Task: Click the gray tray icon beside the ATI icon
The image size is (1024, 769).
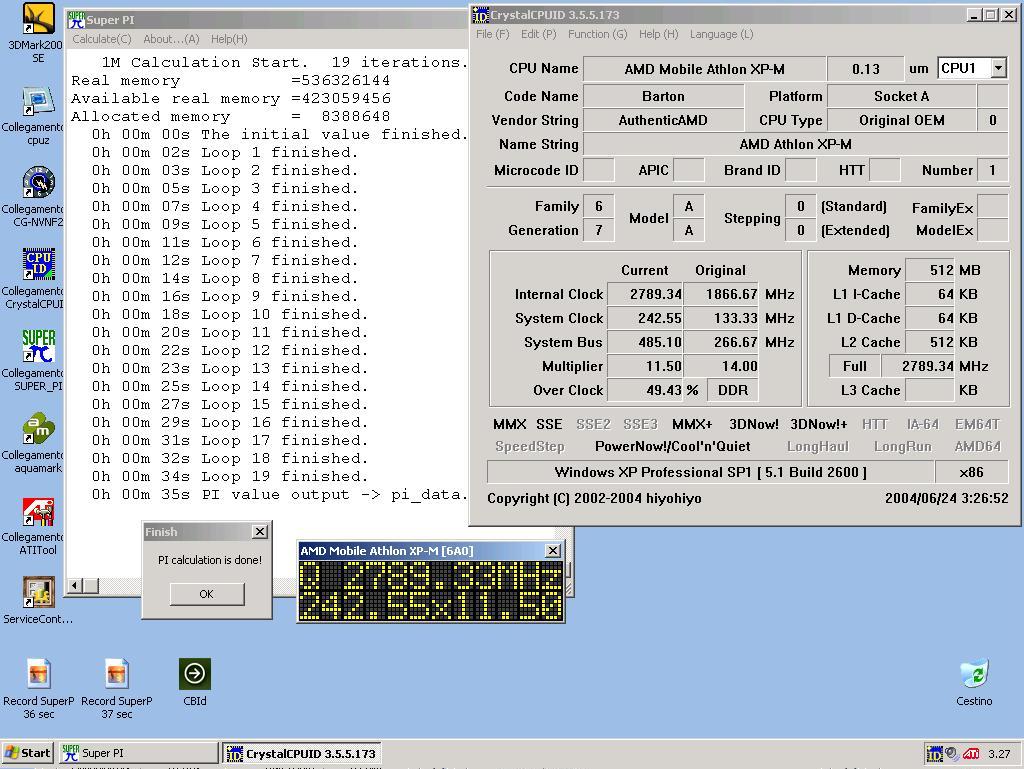Action: tap(952, 754)
